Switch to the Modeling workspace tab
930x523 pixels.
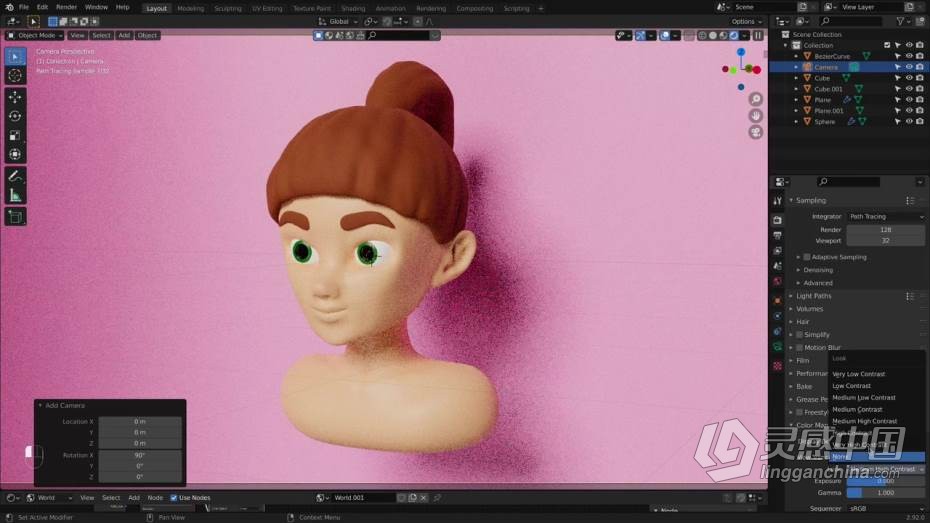click(x=190, y=9)
